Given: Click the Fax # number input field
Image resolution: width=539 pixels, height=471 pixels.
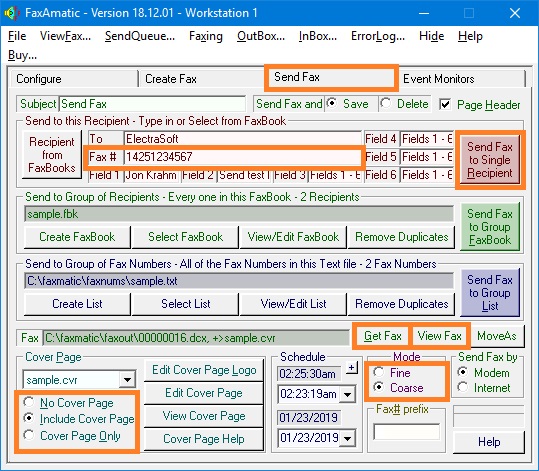Looking at the screenshot, I should [x=243, y=157].
